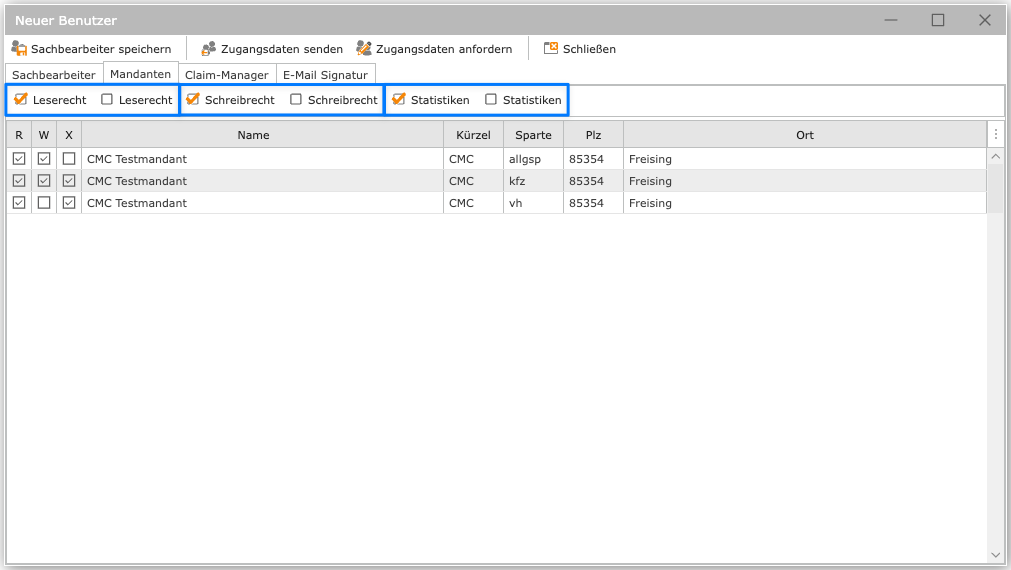Viewport: 1011px width, 570px height.
Task: Sort the table by the Name column header
Action: click(x=254, y=135)
